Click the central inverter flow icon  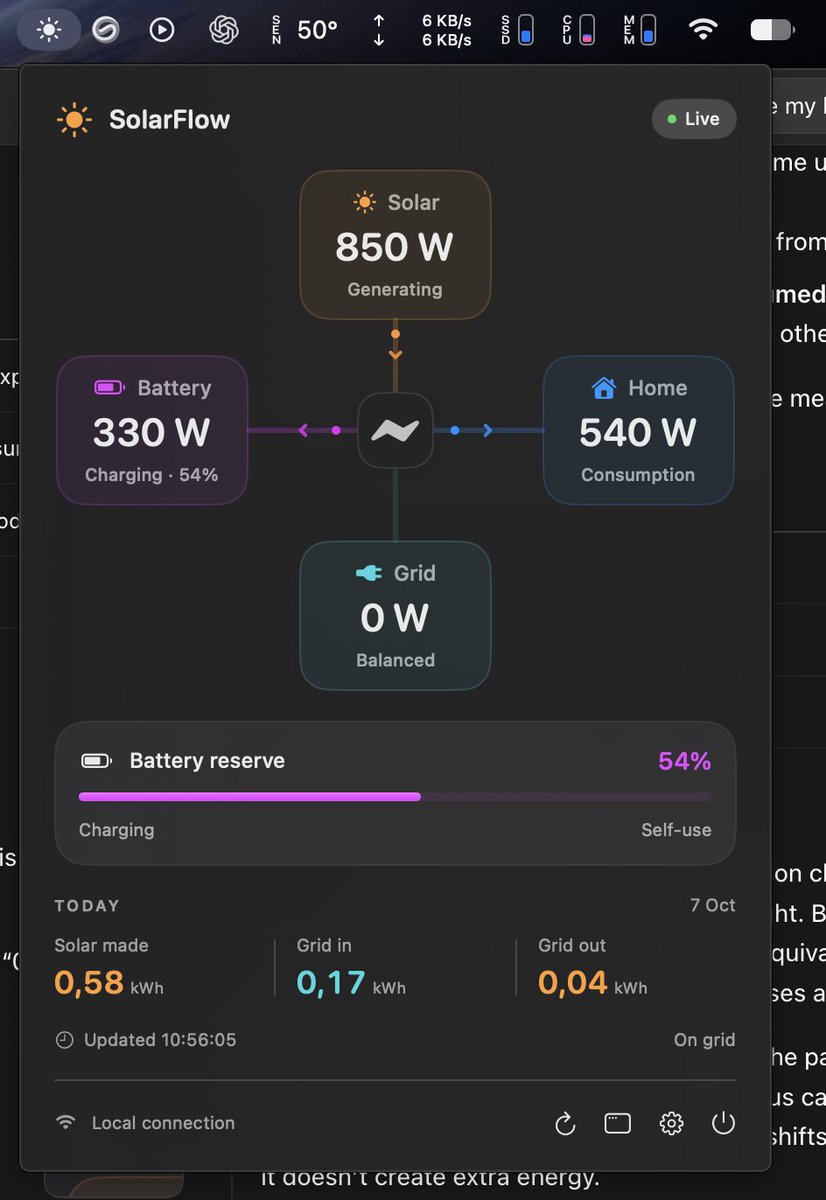[x=395, y=430]
